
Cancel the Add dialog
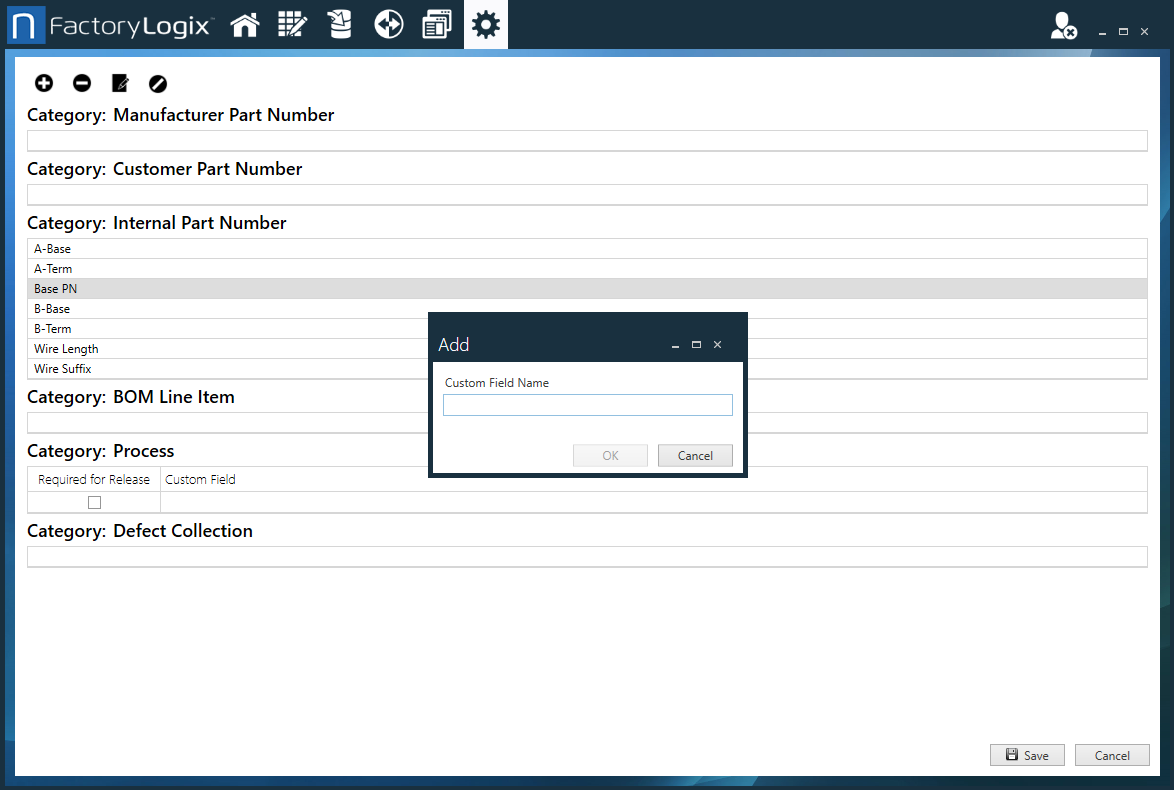[x=695, y=455]
